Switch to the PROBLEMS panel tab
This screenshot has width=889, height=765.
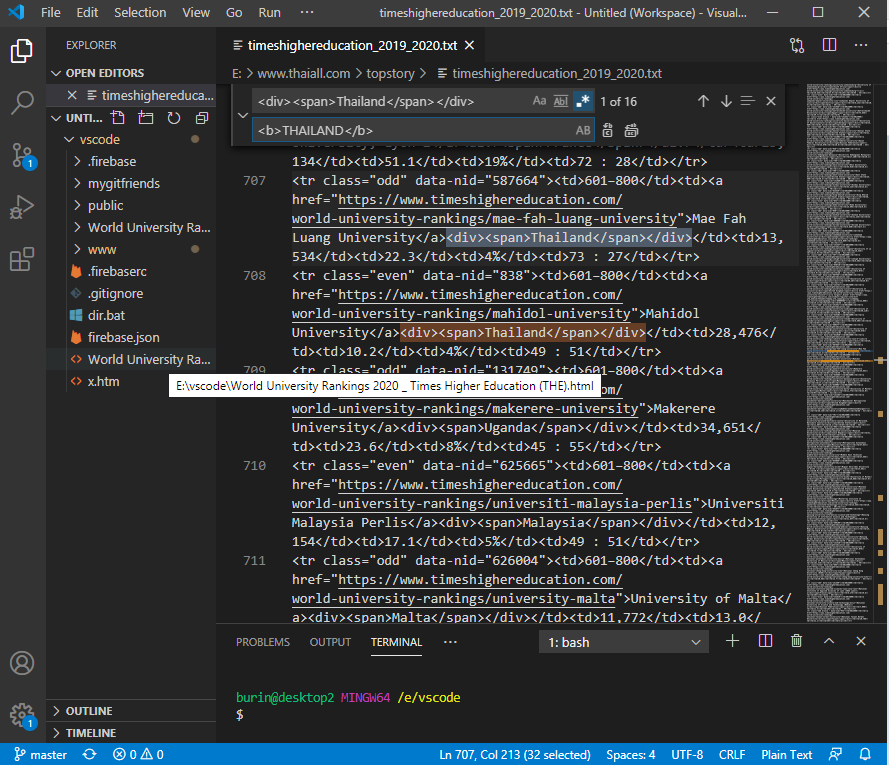263,642
